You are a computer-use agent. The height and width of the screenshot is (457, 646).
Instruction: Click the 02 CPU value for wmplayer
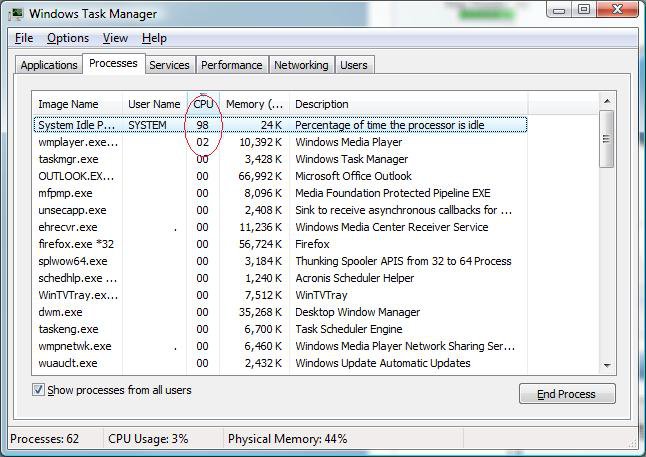[x=202, y=142]
